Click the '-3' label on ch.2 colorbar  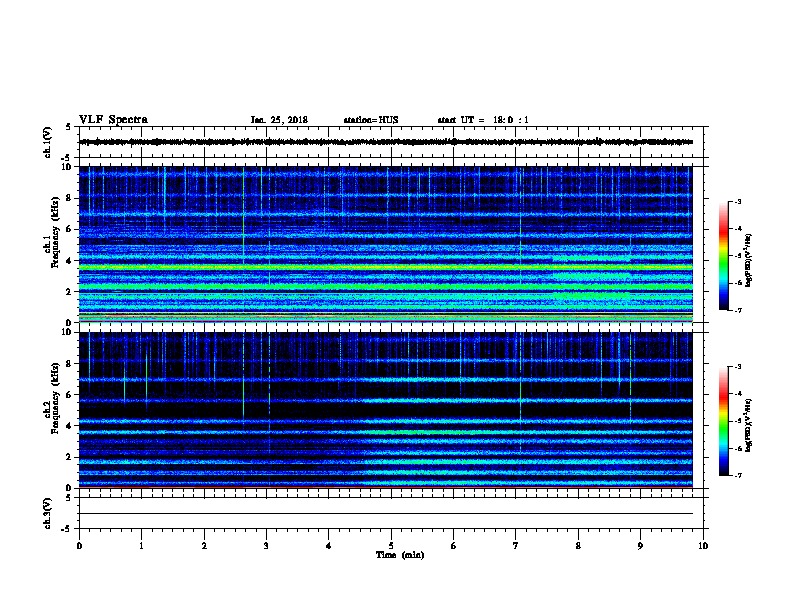click(737, 367)
